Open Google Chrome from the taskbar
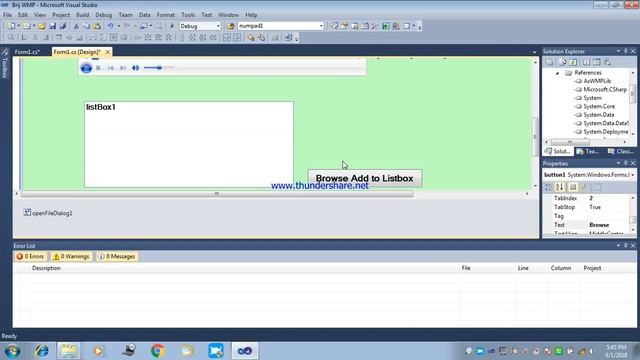The image size is (640, 360). click(158, 351)
